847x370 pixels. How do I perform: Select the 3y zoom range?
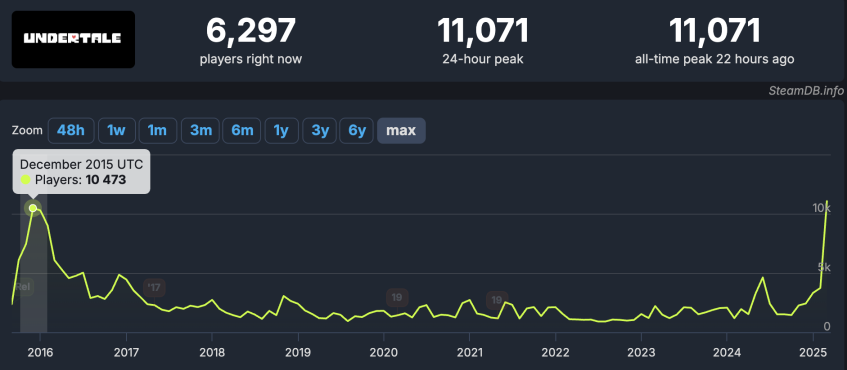click(x=320, y=131)
